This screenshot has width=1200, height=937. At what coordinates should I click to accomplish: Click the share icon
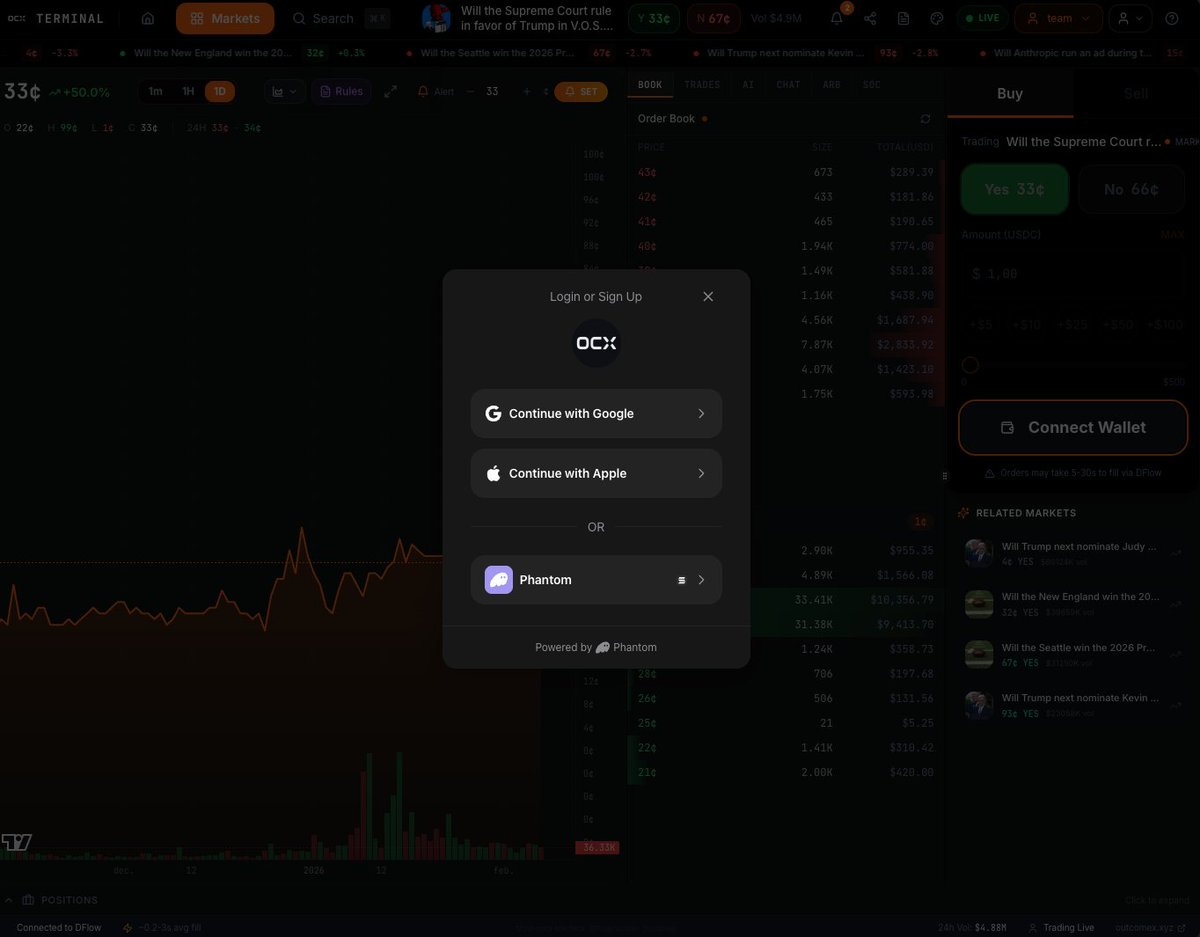point(870,18)
